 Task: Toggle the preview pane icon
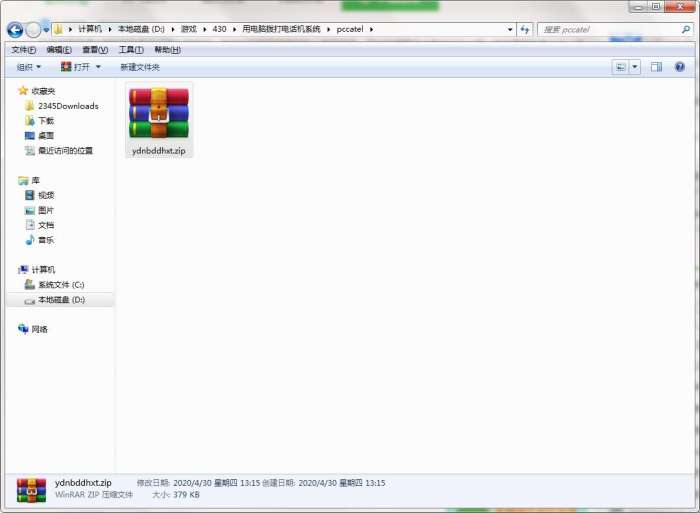pos(656,67)
